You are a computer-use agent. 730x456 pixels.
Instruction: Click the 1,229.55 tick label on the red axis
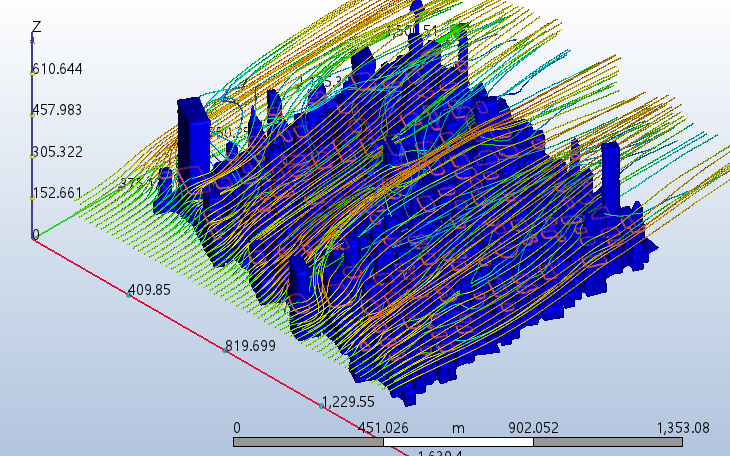pyautogui.click(x=349, y=402)
